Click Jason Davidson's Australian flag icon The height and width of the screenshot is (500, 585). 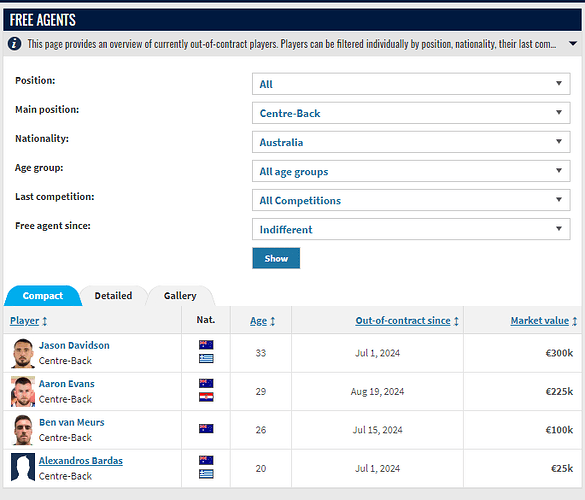tap(206, 344)
